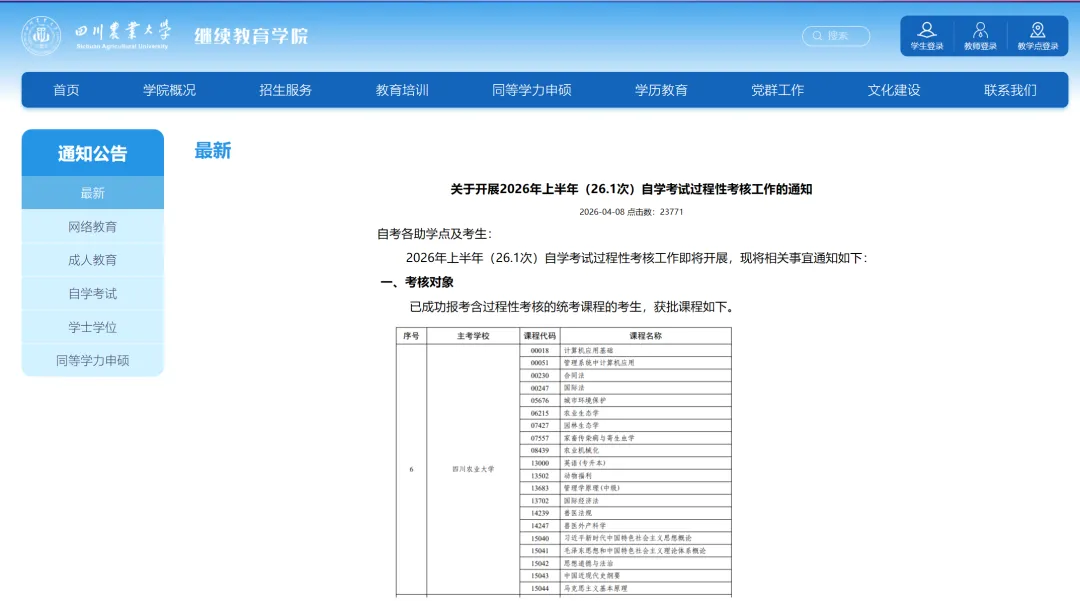This screenshot has height=601, width=1080.
Task: Click the 四川农业大学 table cell
Action: (x=473, y=469)
